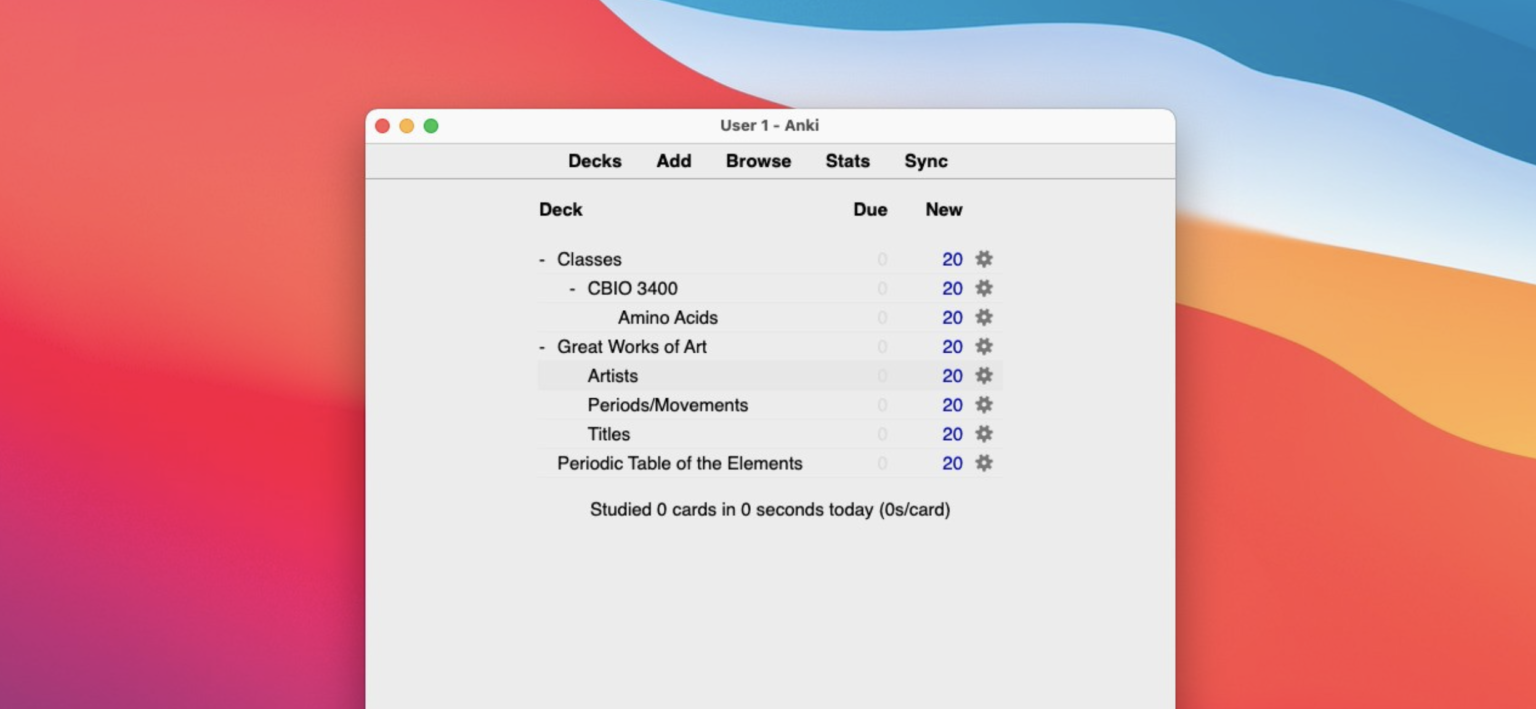This screenshot has width=1536, height=709.
Task: Click the gear icon beside Artists
Action: 983,375
